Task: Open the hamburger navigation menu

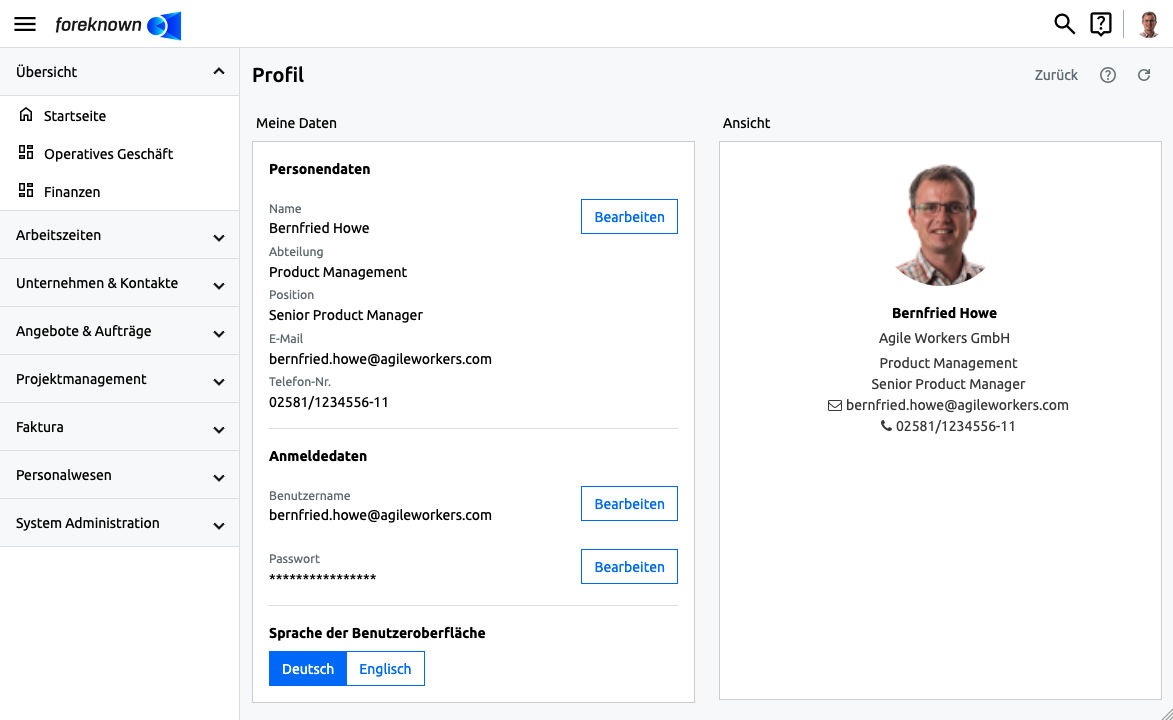Action: point(25,24)
